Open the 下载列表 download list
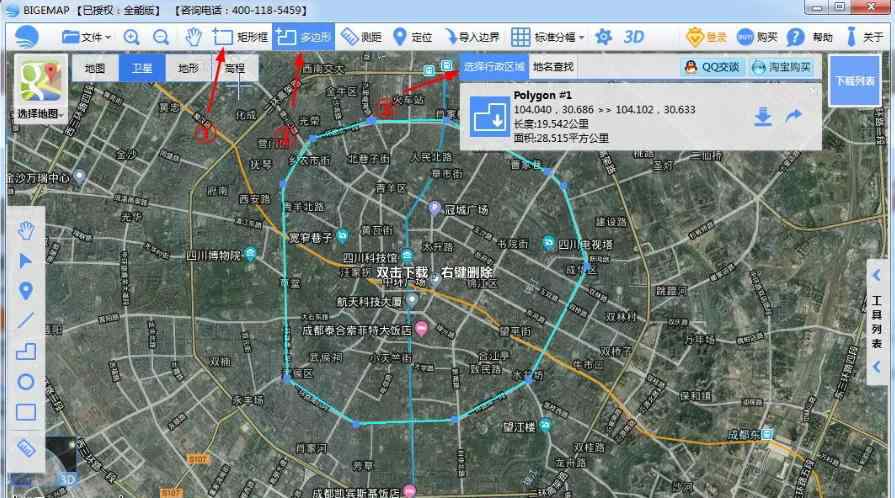The image size is (895, 498). click(x=854, y=81)
